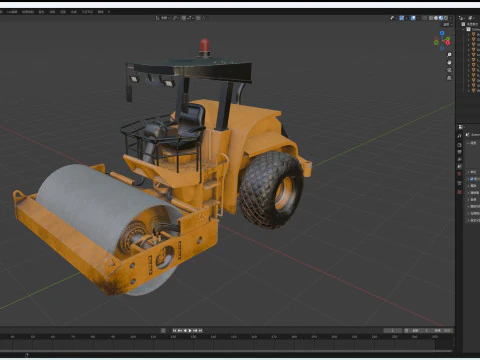
Task: Toggle perspective/orthographic grid icon
Action: [x=449, y=78]
